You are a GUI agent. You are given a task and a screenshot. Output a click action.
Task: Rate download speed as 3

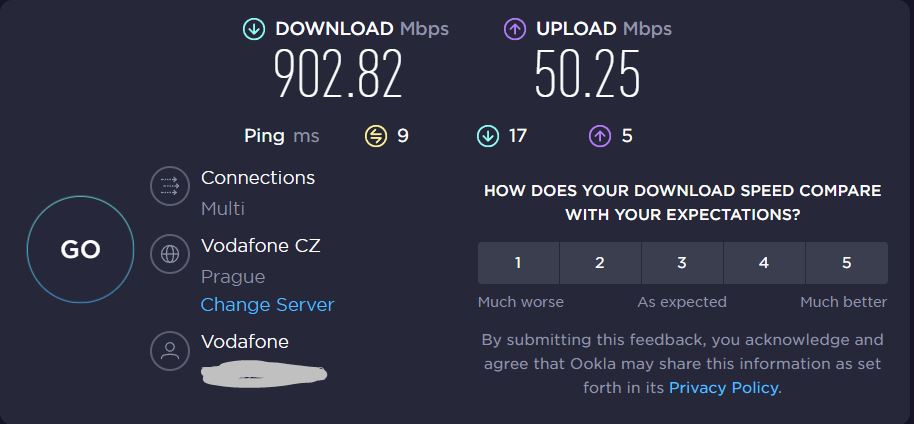point(683,263)
